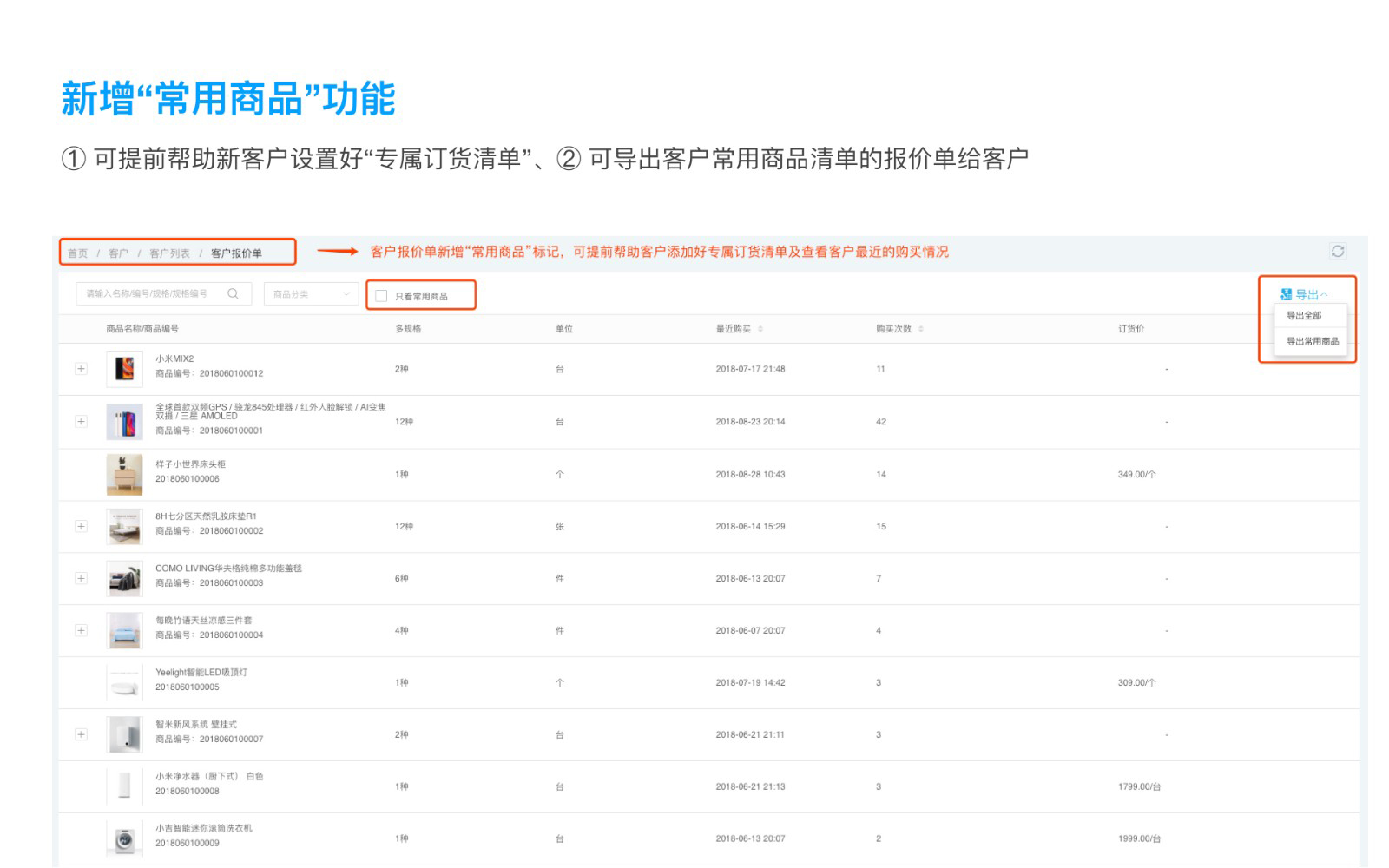Click the 购买次数 column sort icon
The height and width of the screenshot is (868, 1389).
click(x=921, y=329)
